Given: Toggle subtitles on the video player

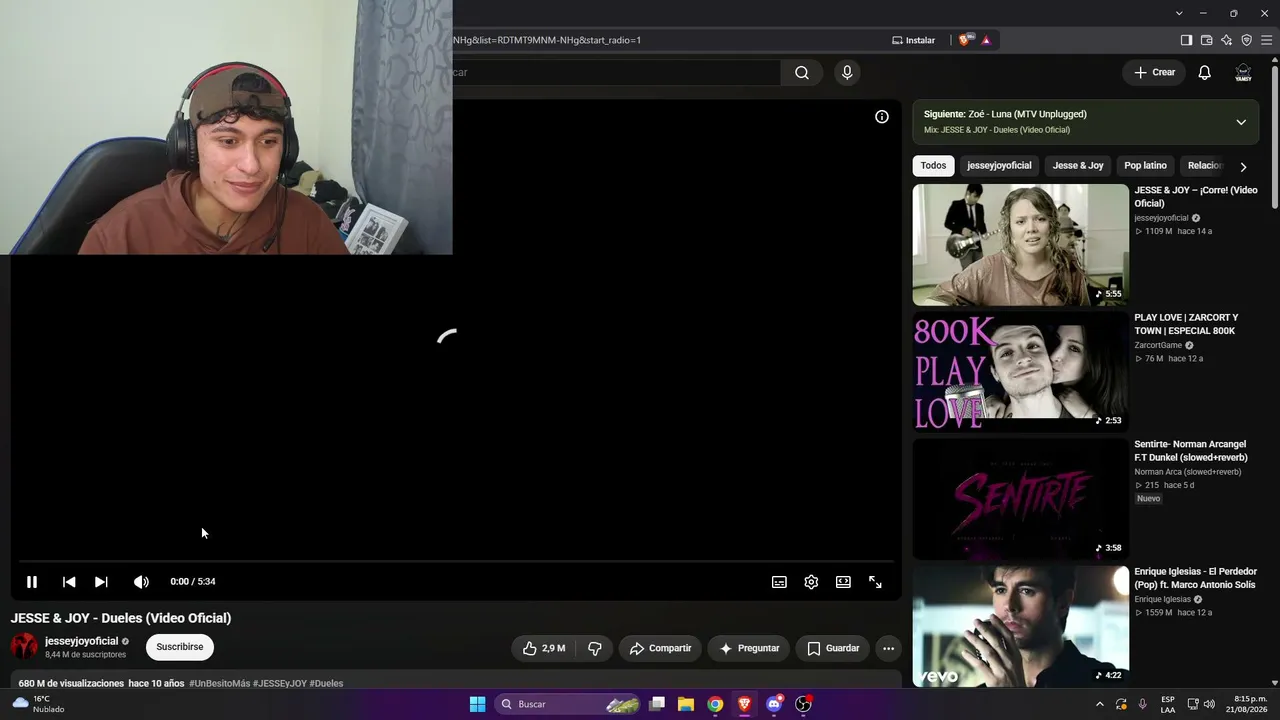Looking at the screenshot, I should (x=779, y=582).
